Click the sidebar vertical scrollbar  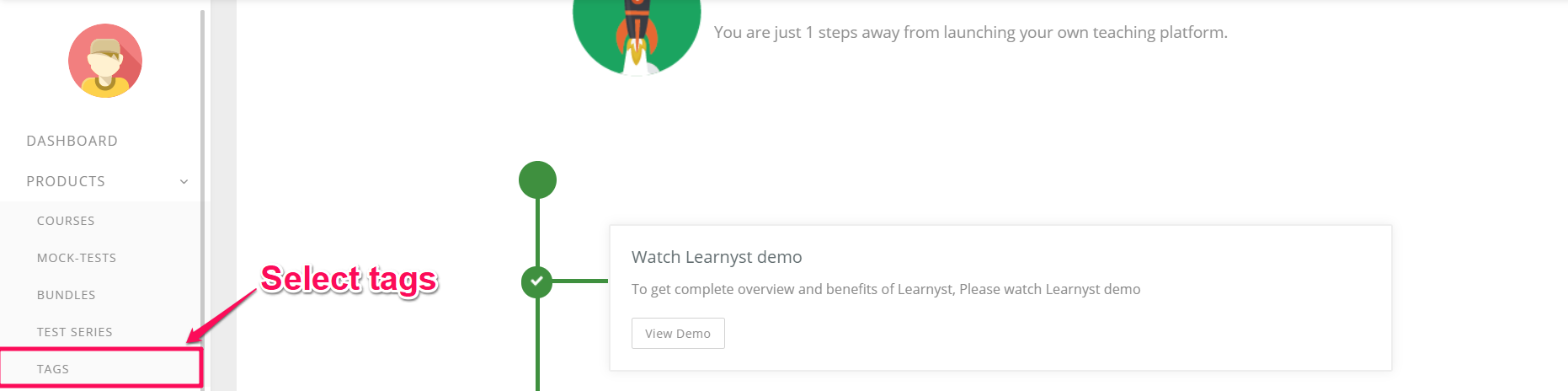202,200
